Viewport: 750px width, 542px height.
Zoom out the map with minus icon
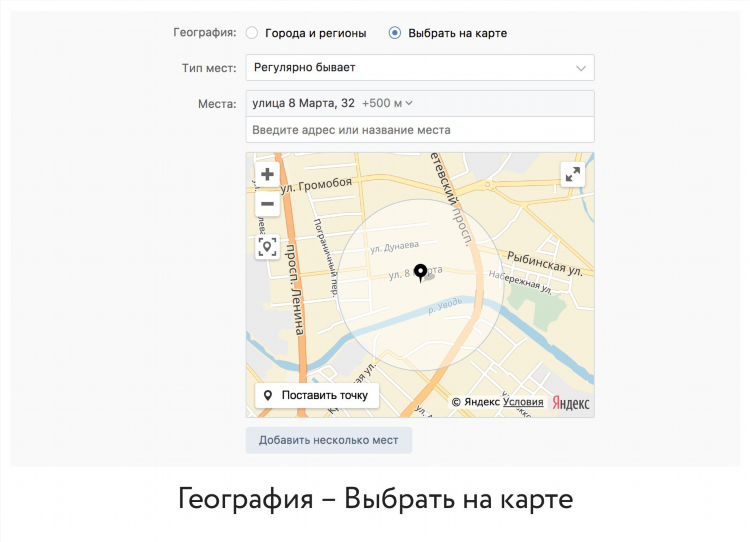267,204
